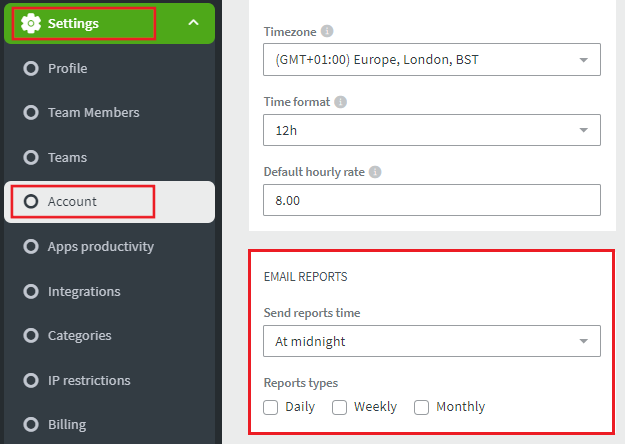
Task: Click the circle icon beside Integrations
Action: coord(31,291)
